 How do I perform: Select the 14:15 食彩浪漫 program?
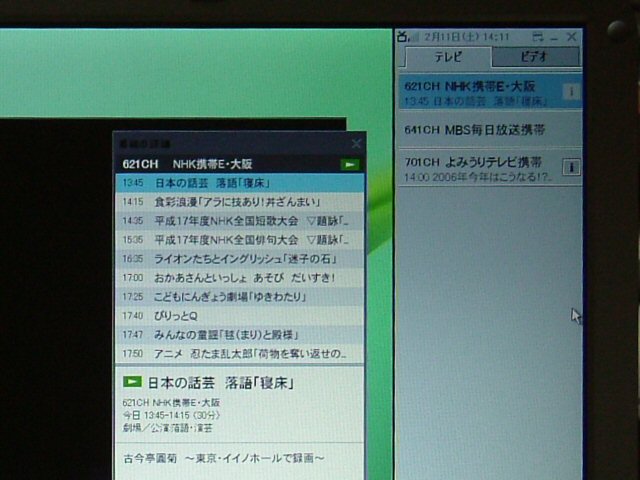click(238, 202)
